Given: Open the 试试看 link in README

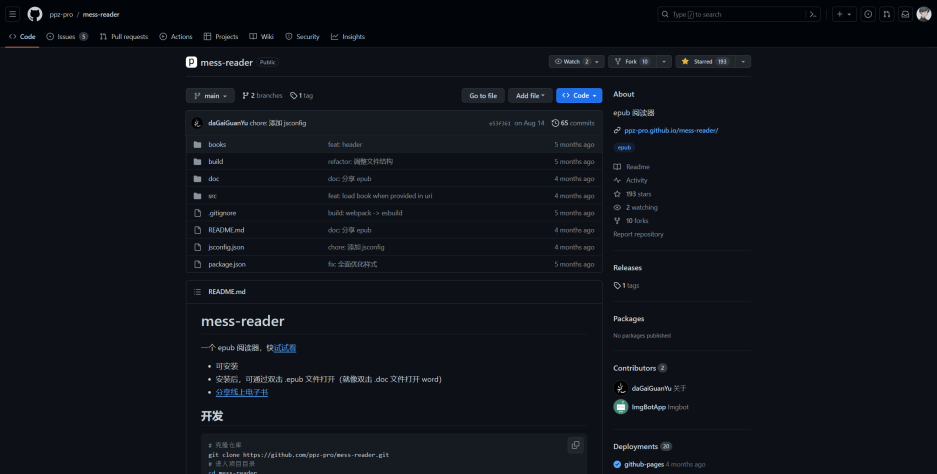Looking at the screenshot, I should click(x=285, y=348).
